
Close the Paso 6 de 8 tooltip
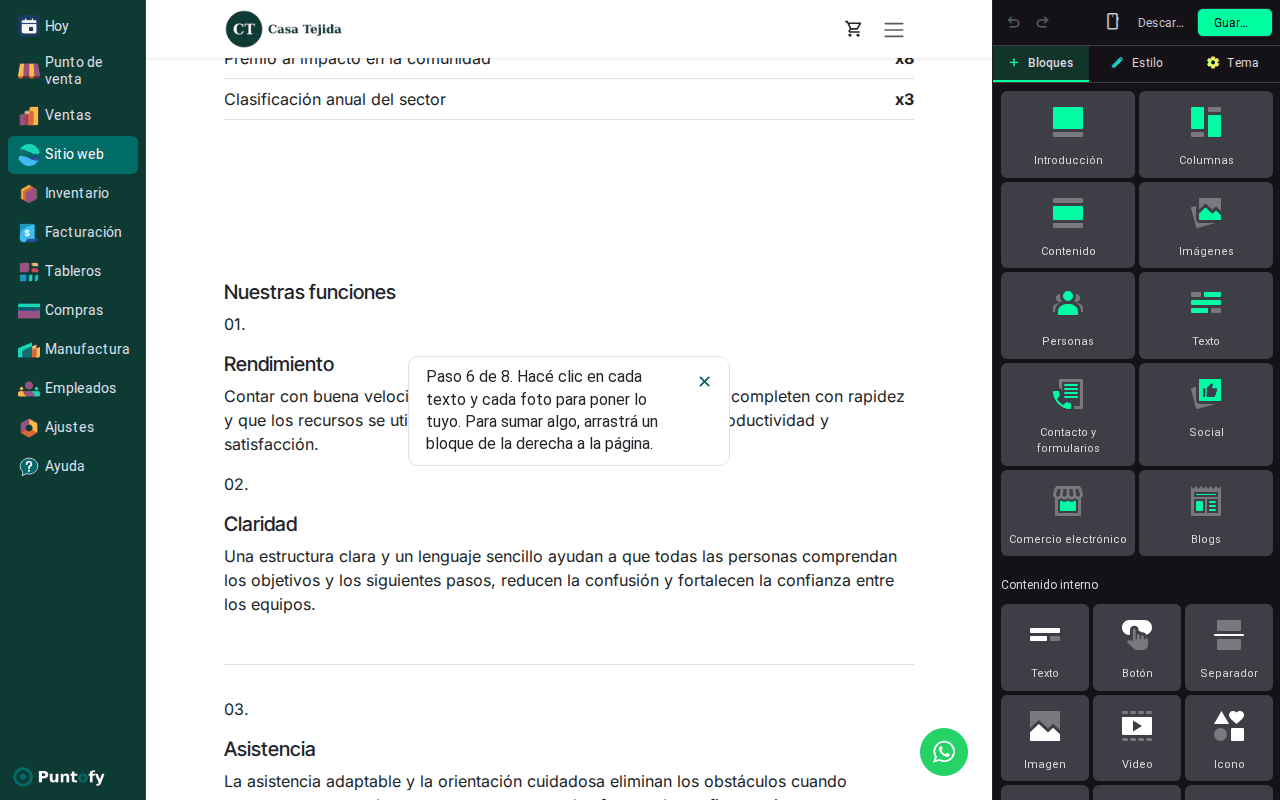[x=704, y=381]
